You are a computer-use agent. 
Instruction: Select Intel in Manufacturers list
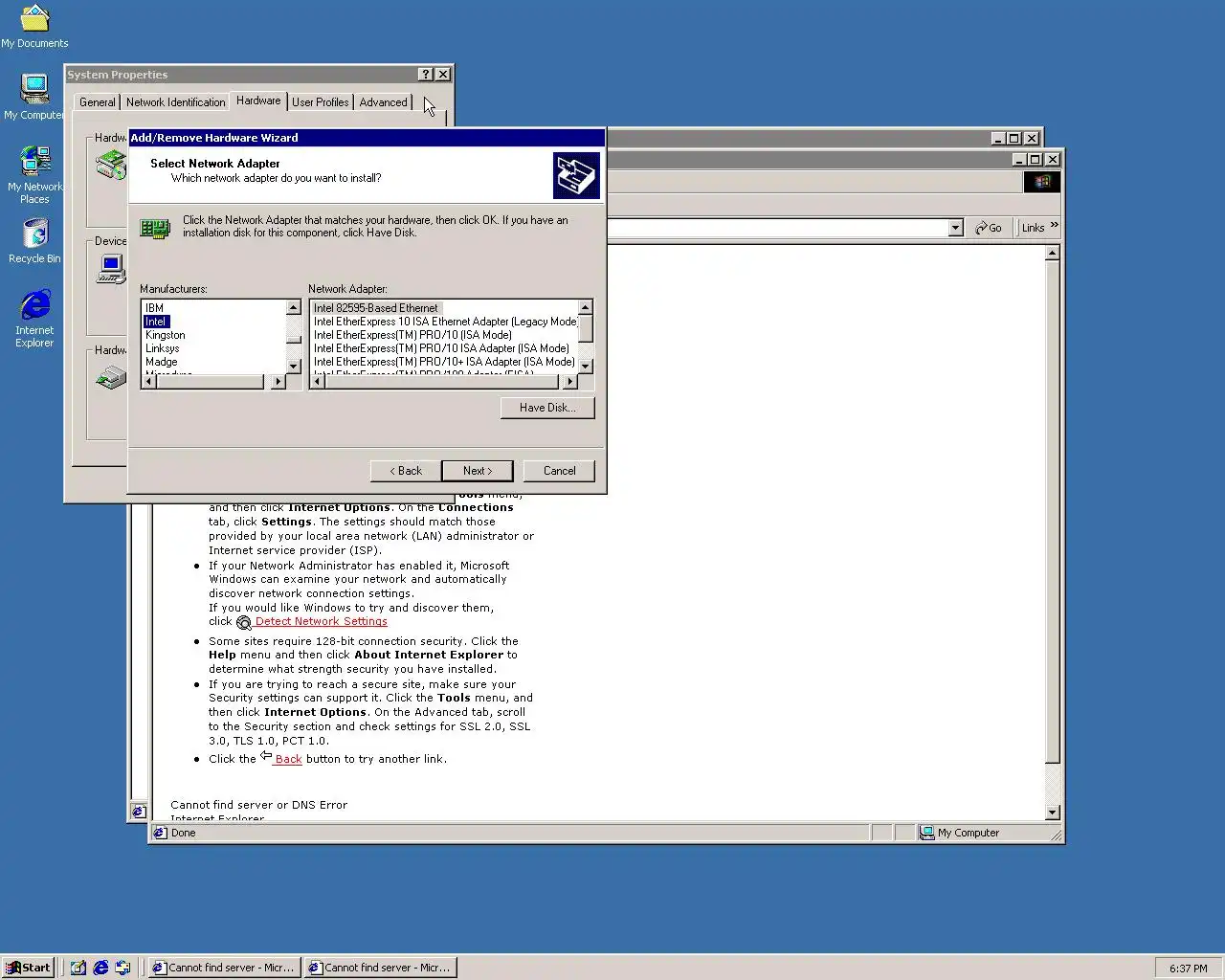point(156,322)
